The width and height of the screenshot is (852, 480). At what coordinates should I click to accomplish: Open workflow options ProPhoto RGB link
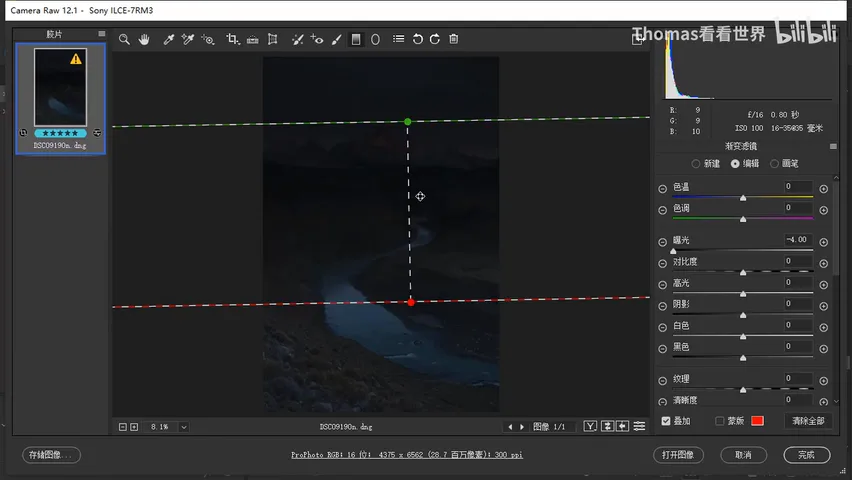[x=406, y=455]
